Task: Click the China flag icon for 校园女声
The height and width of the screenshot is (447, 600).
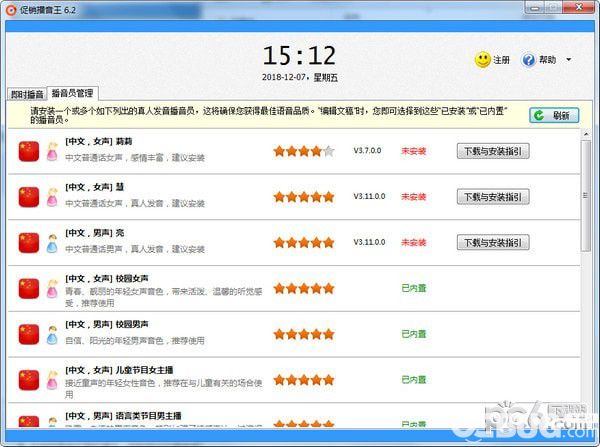Action: 29,288
